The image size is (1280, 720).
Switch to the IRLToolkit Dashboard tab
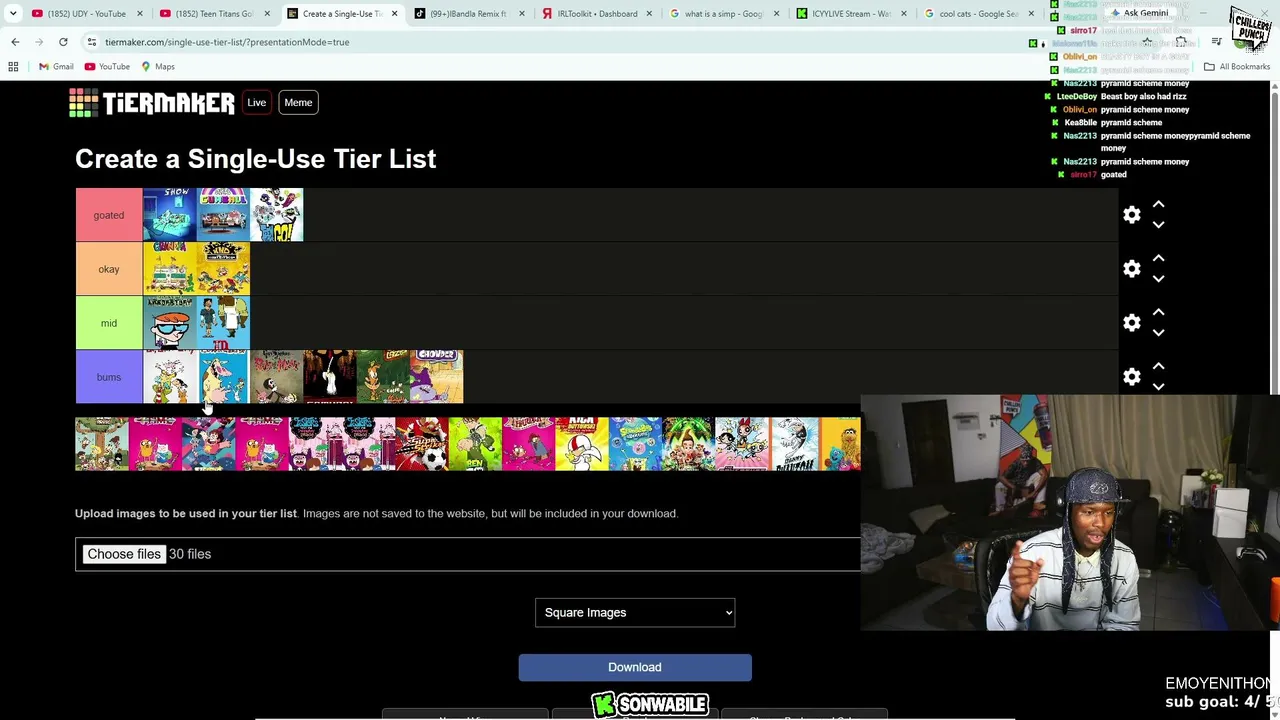(596, 14)
